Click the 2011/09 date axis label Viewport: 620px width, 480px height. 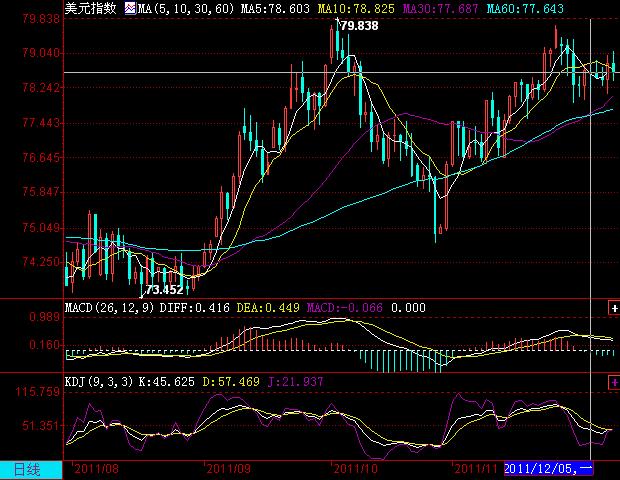(229, 469)
